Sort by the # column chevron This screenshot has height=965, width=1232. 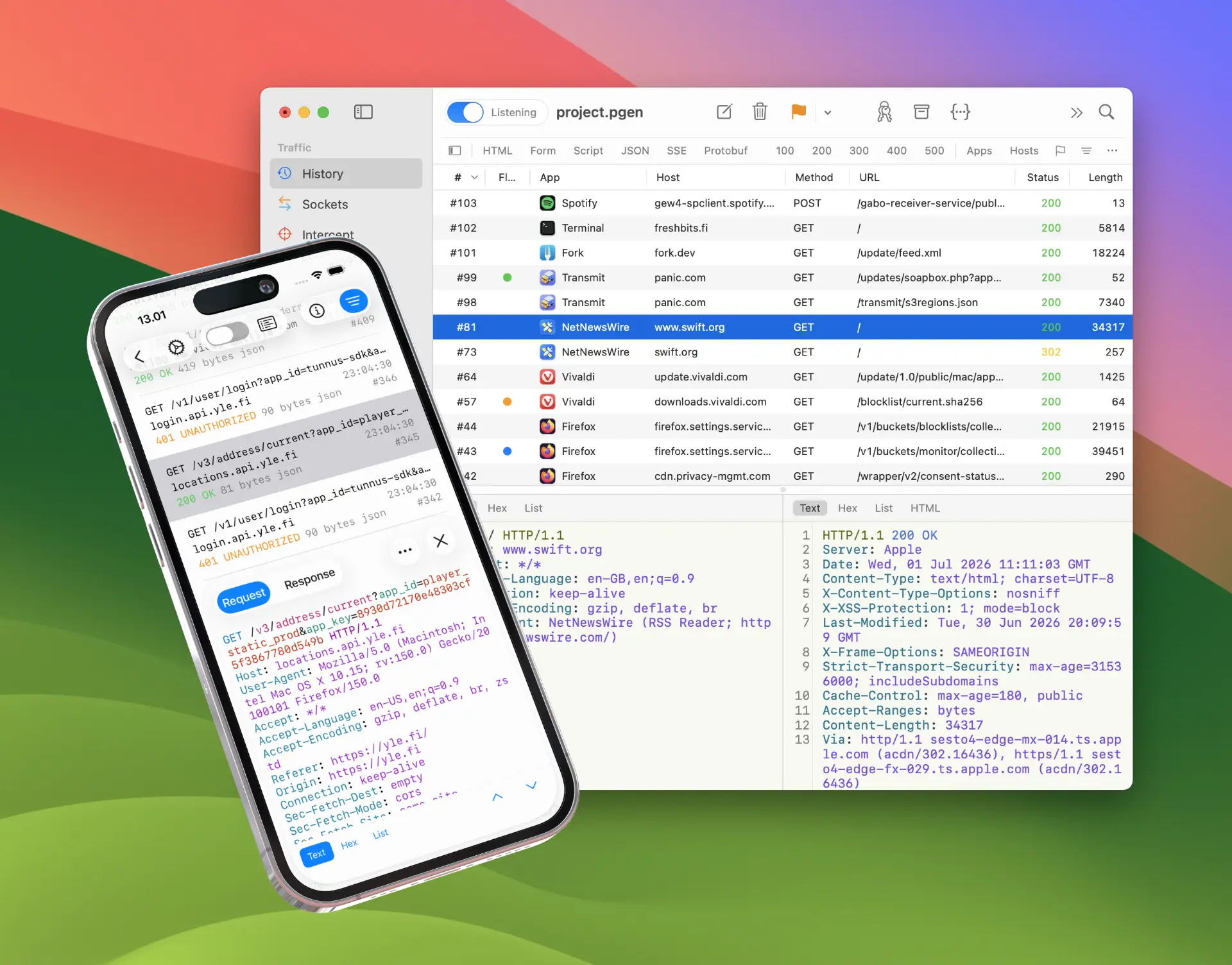pos(475,178)
